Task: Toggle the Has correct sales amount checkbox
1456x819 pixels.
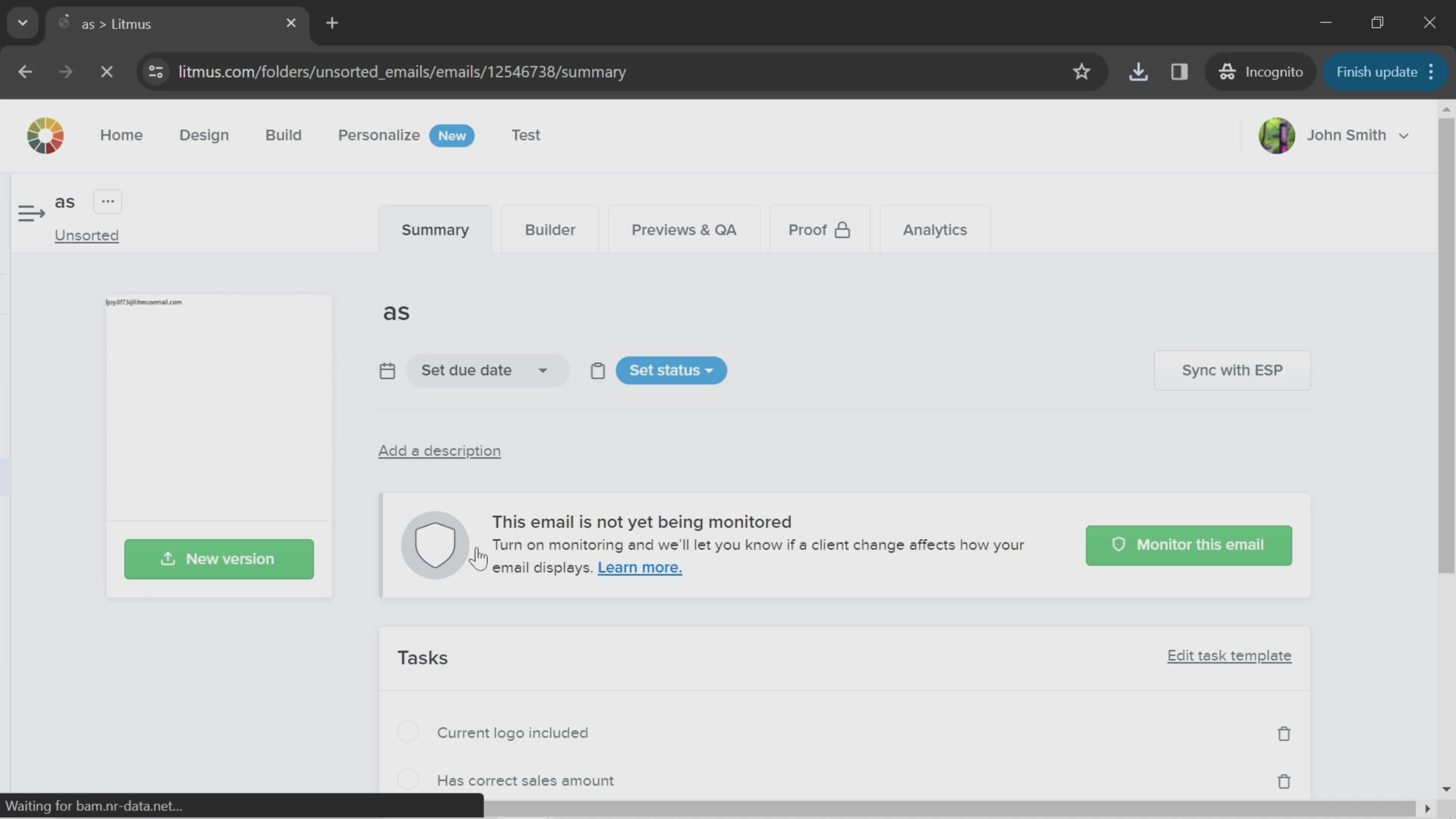Action: pyautogui.click(x=408, y=779)
